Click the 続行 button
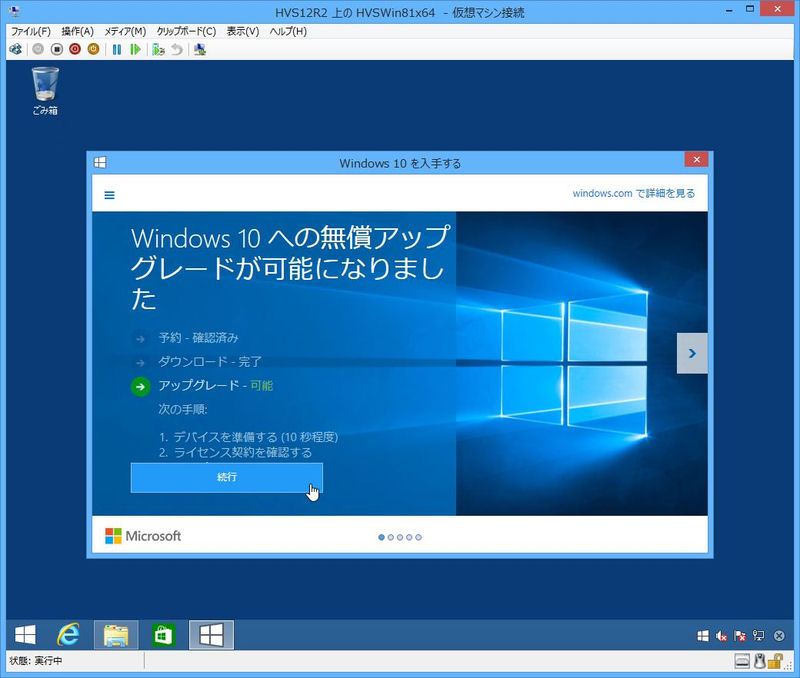 [227, 477]
